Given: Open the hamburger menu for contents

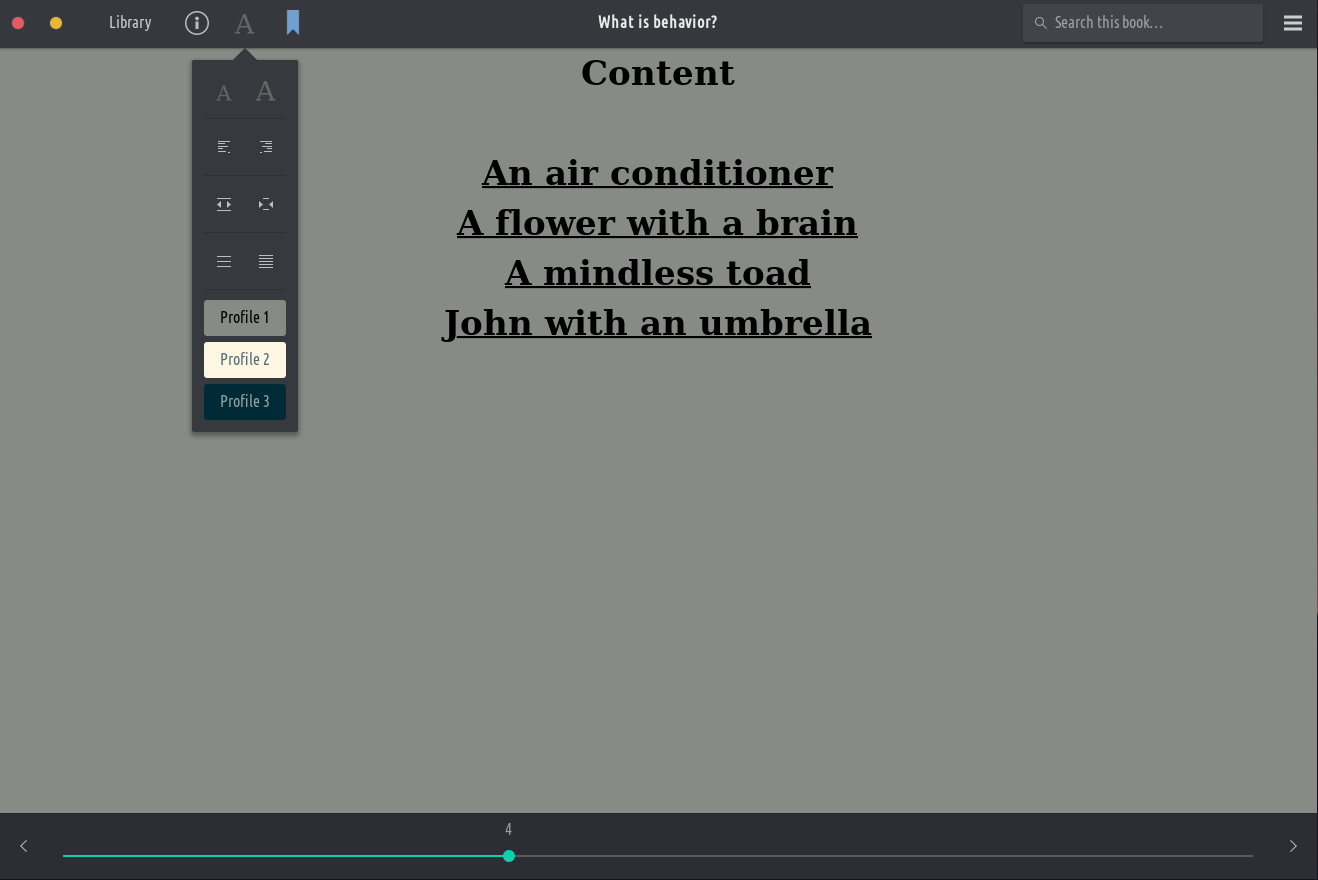Looking at the screenshot, I should (x=1293, y=23).
